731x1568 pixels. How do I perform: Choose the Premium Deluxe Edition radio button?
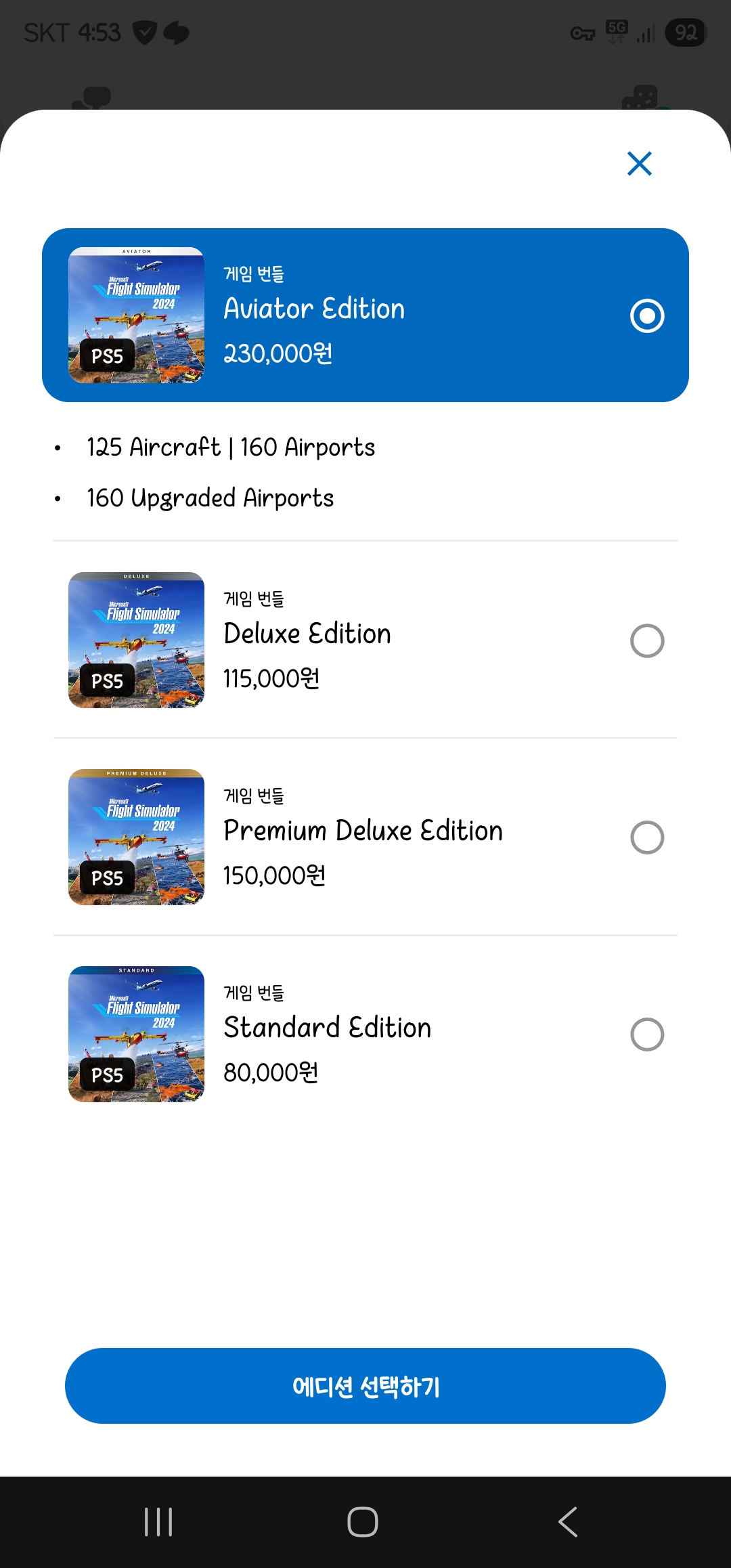click(647, 837)
